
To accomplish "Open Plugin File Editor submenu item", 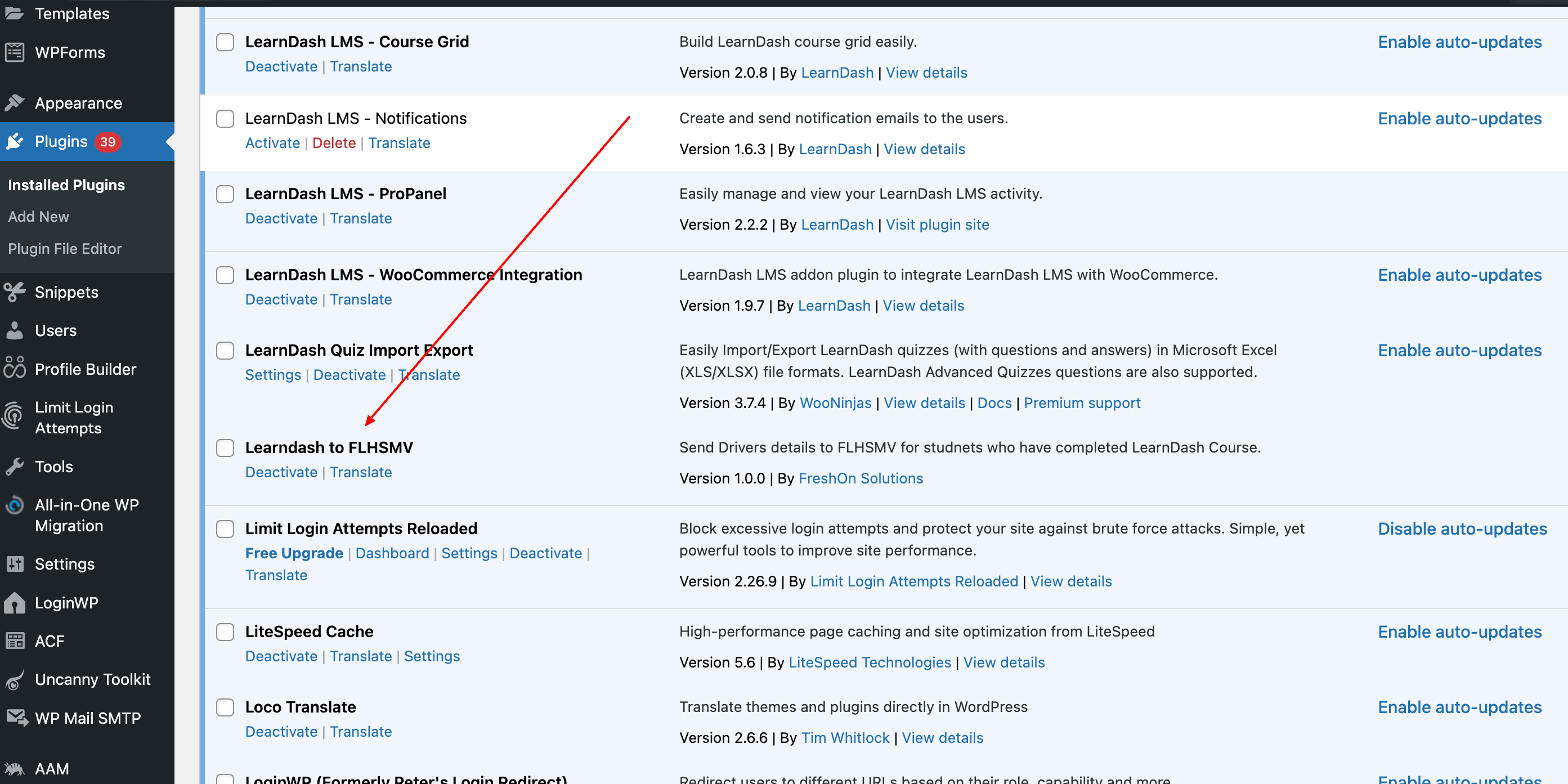I will (x=65, y=248).
